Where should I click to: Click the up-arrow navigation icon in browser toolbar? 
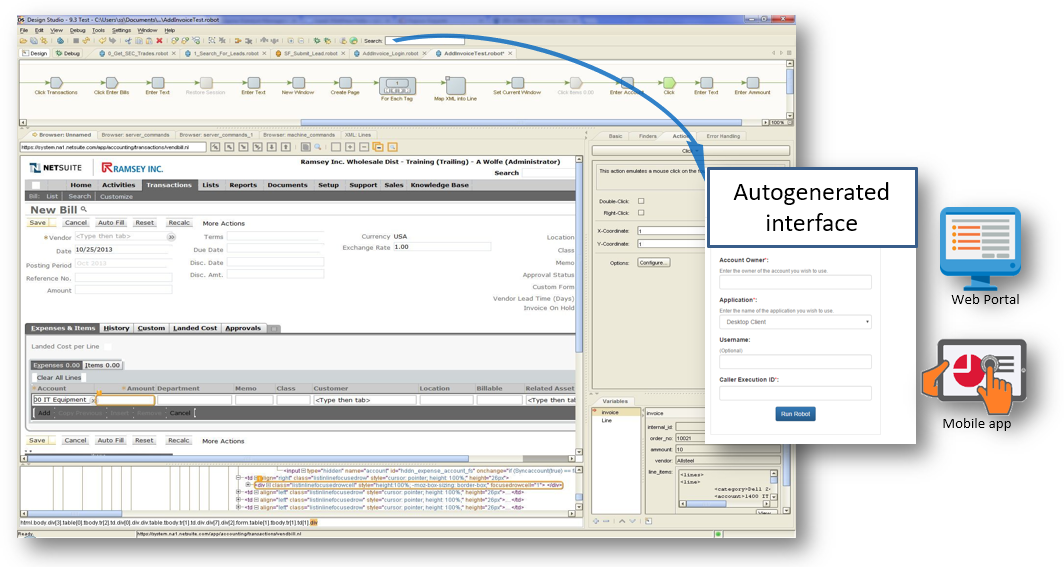click(x=286, y=146)
